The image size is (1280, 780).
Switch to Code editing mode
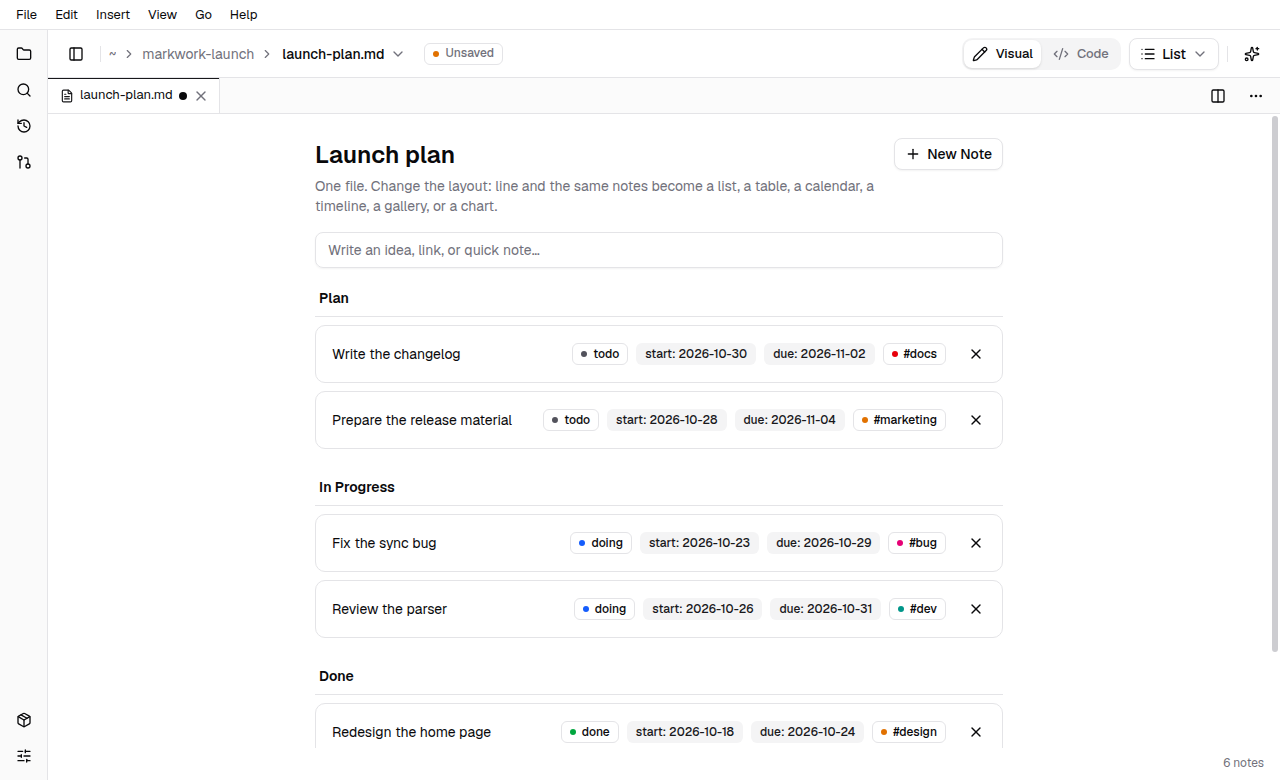coord(1081,54)
